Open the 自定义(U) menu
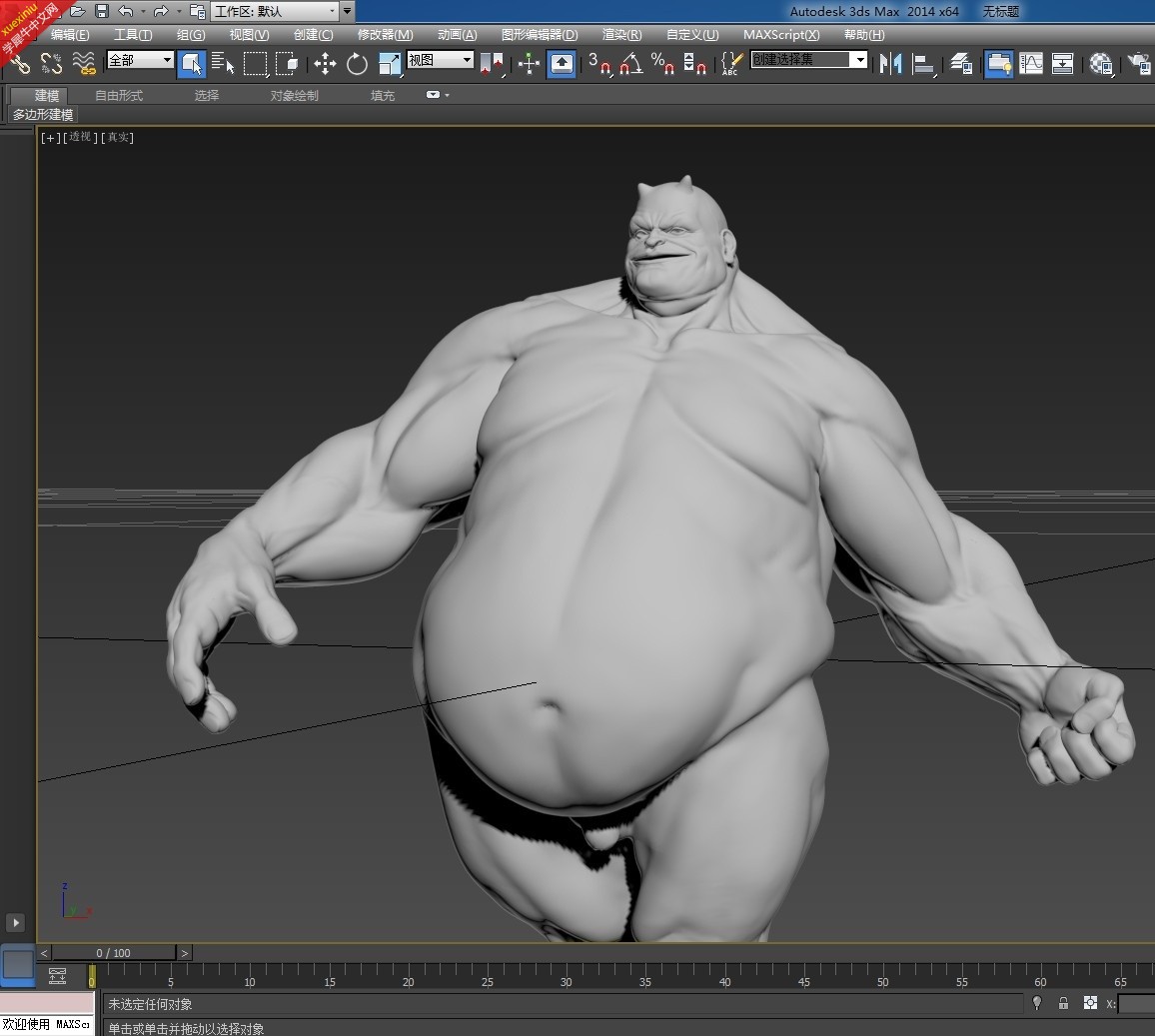Screen dimensions: 1155x1036 coord(691,35)
